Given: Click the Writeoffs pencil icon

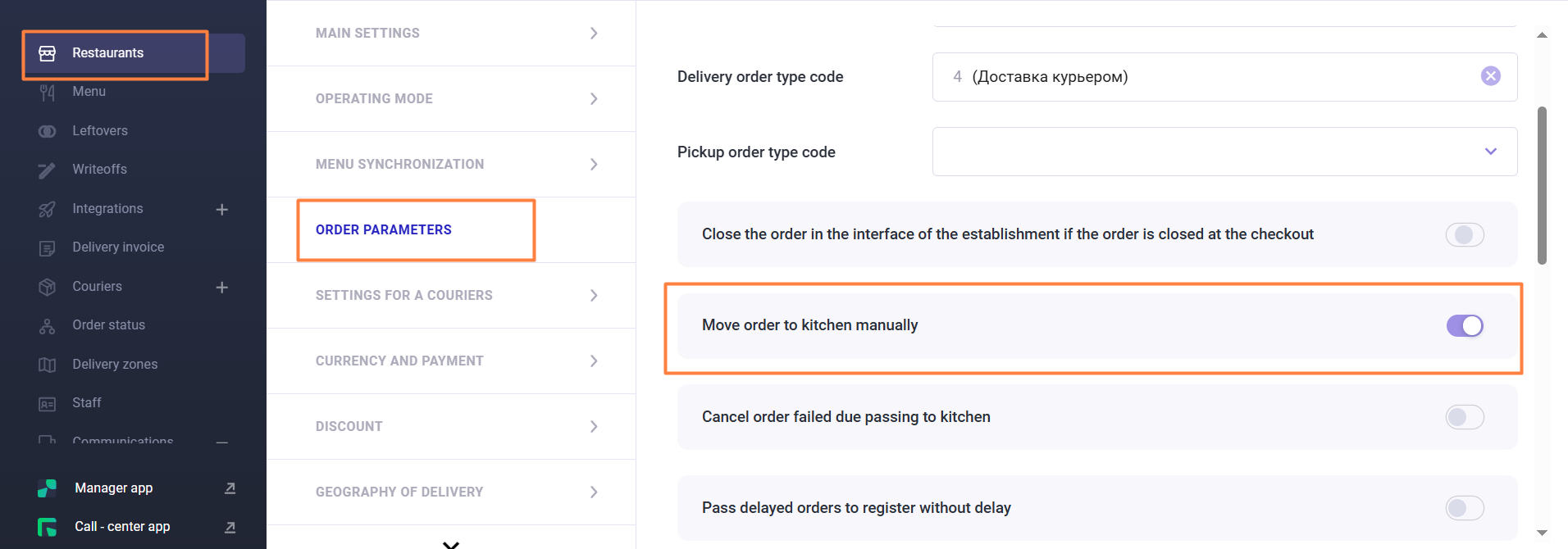Looking at the screenshot, I should coord(48,170).
